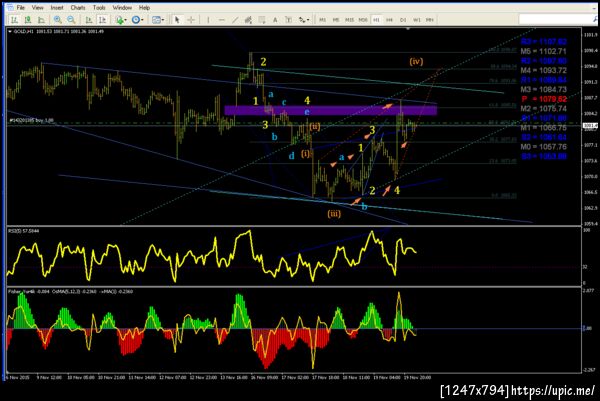
Task: Click the 'M1 = 1066.75' pivot label
Action: pyautogui.click(x=543, y=128)
